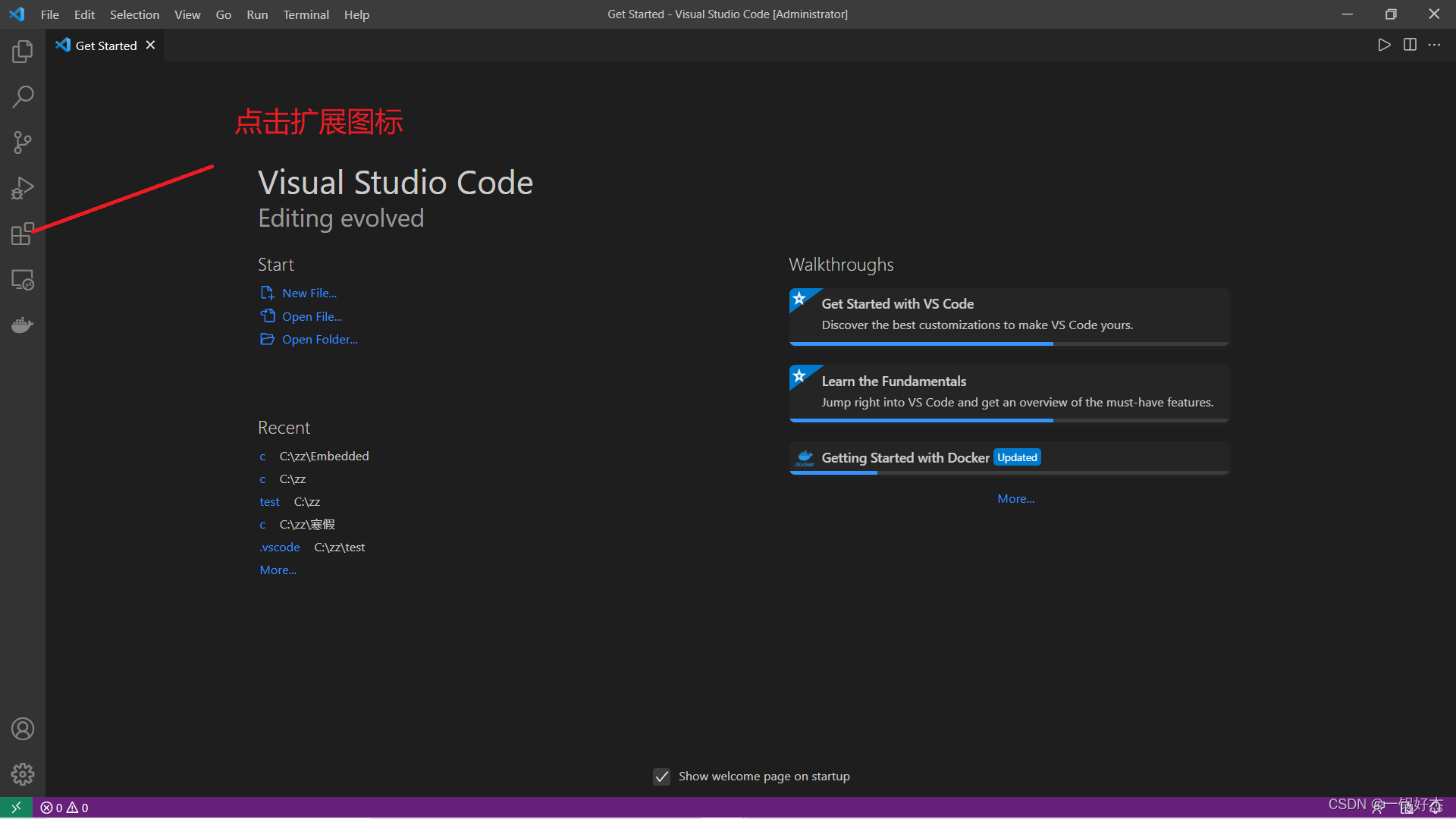Click the Open Folder... link
Screen dimensions: 1456x819
pos(319,339)
